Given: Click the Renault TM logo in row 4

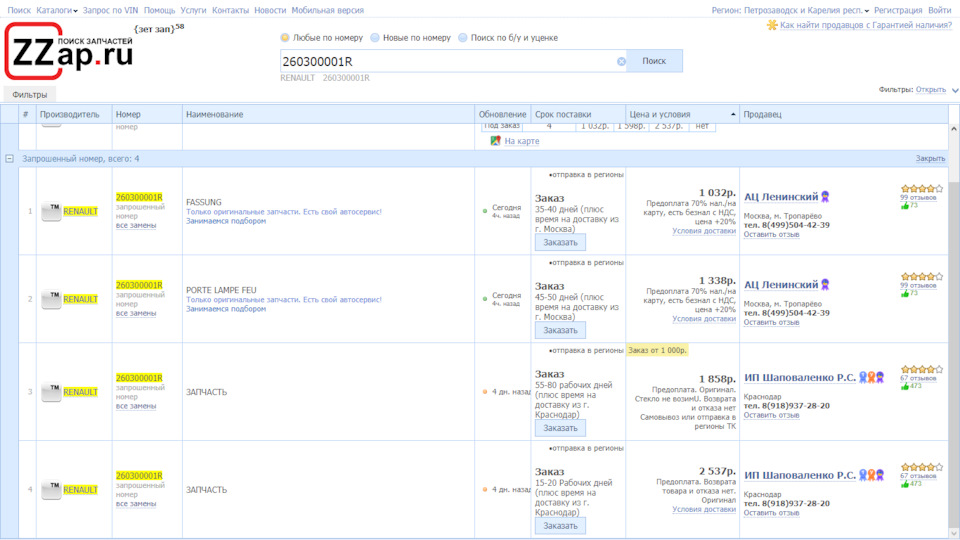Looking at the screenshot, I should (51, 490).
